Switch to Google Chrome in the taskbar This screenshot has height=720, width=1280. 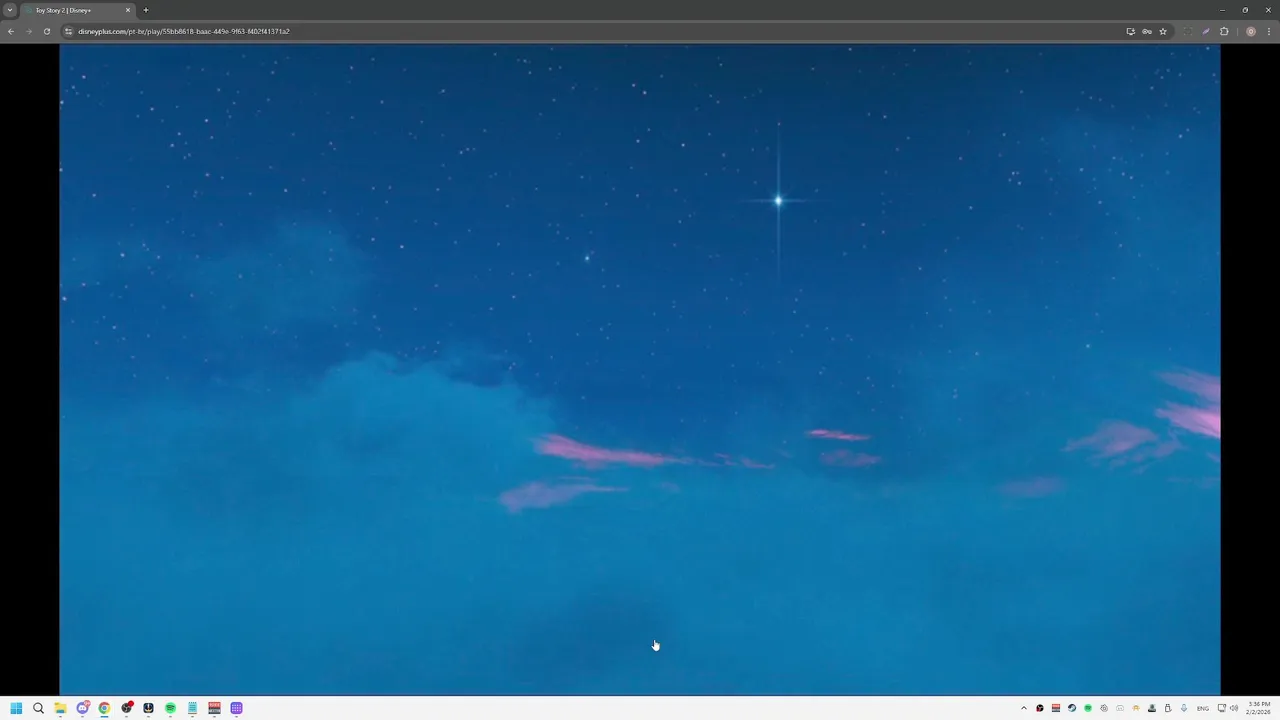coord(104,708)
